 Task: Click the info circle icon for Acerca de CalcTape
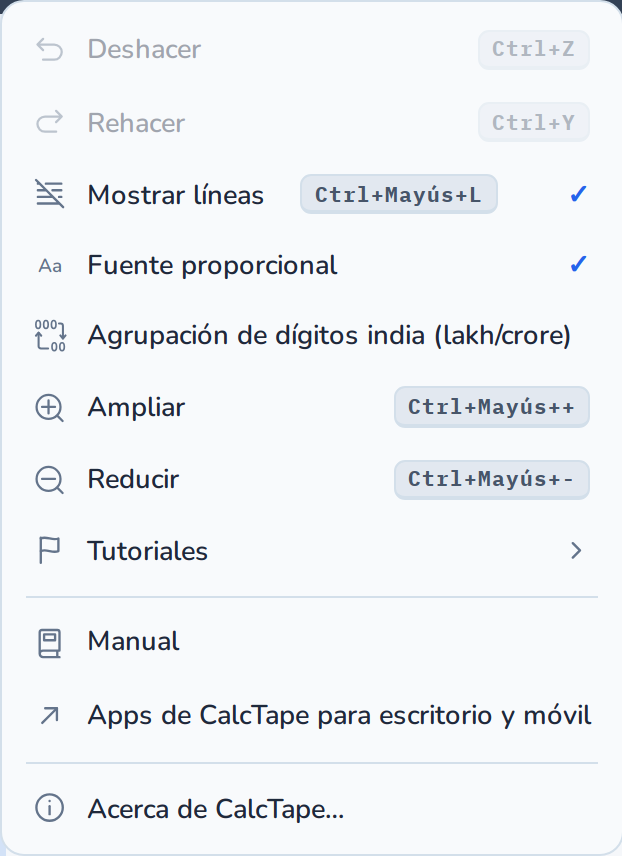pos(50,808)
